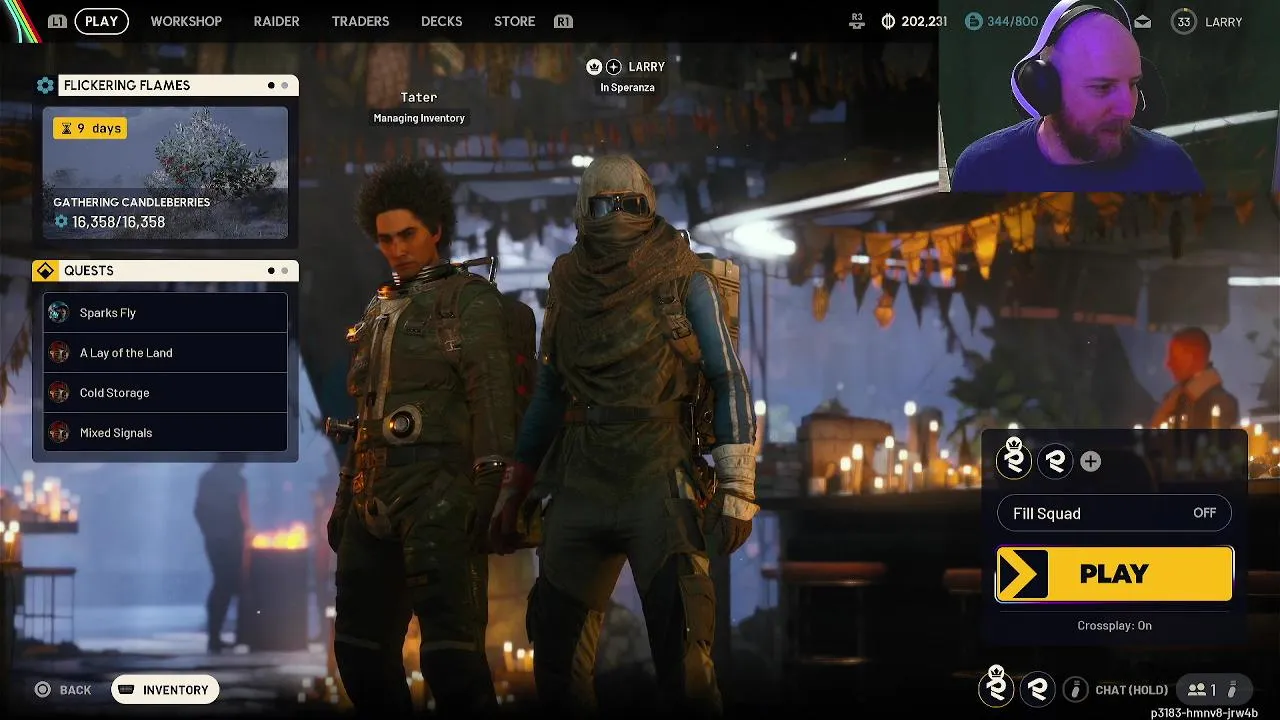Image resolution: width=1280 pixels, height=720 pixels.
Task: Select the A Lay of the Land quest
Action: pos(165,353)
